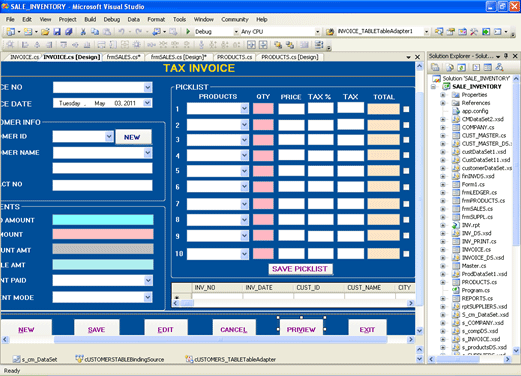Open the customer name combo box arrow
The image size is (521, 376).
148,153
